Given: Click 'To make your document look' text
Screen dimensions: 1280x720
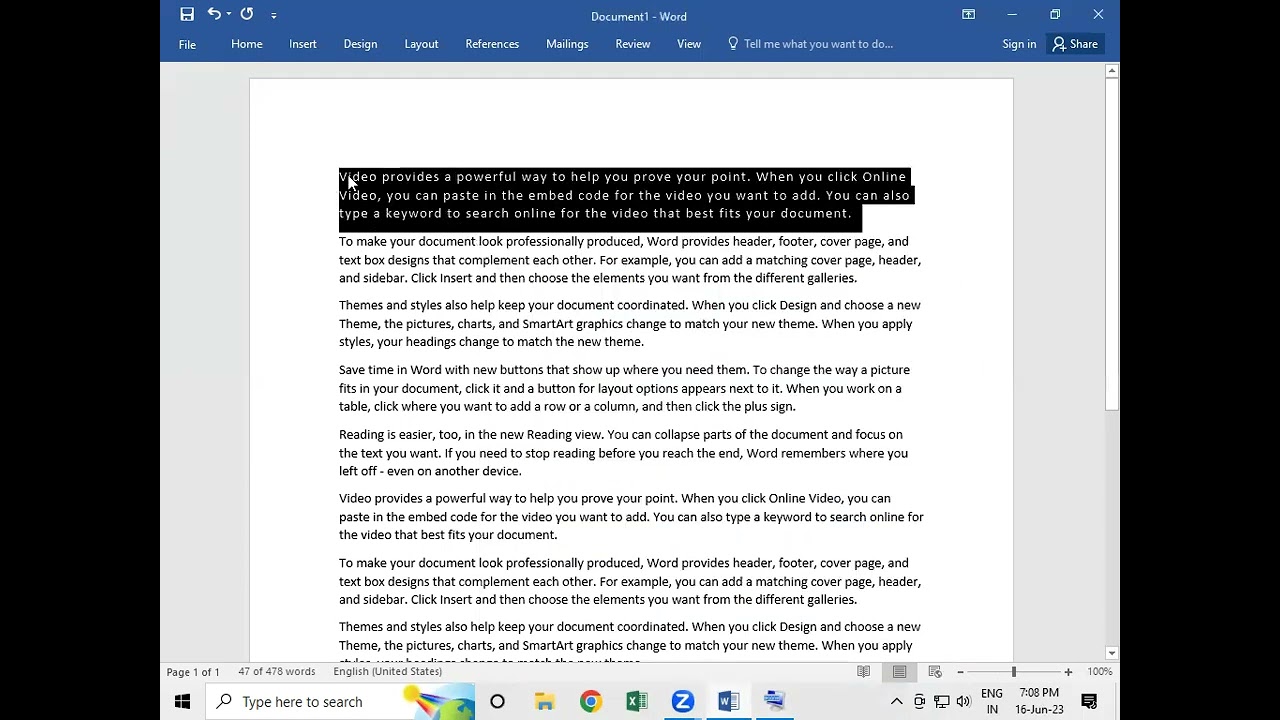Looking at the screenshot, I should (x=420, y=242).
